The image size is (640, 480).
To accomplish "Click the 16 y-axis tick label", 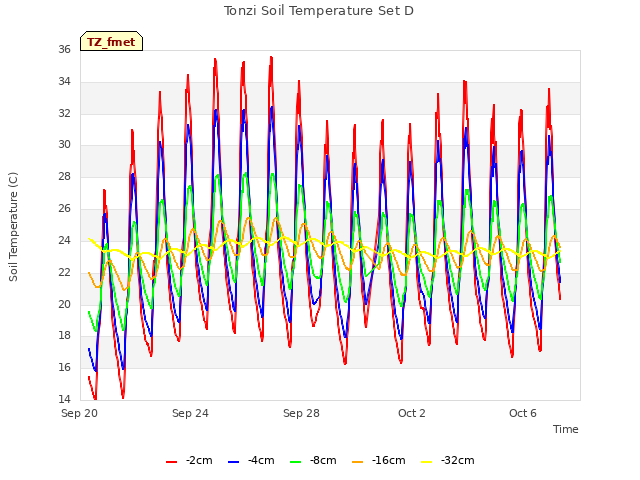I will [x=64, y=367].
